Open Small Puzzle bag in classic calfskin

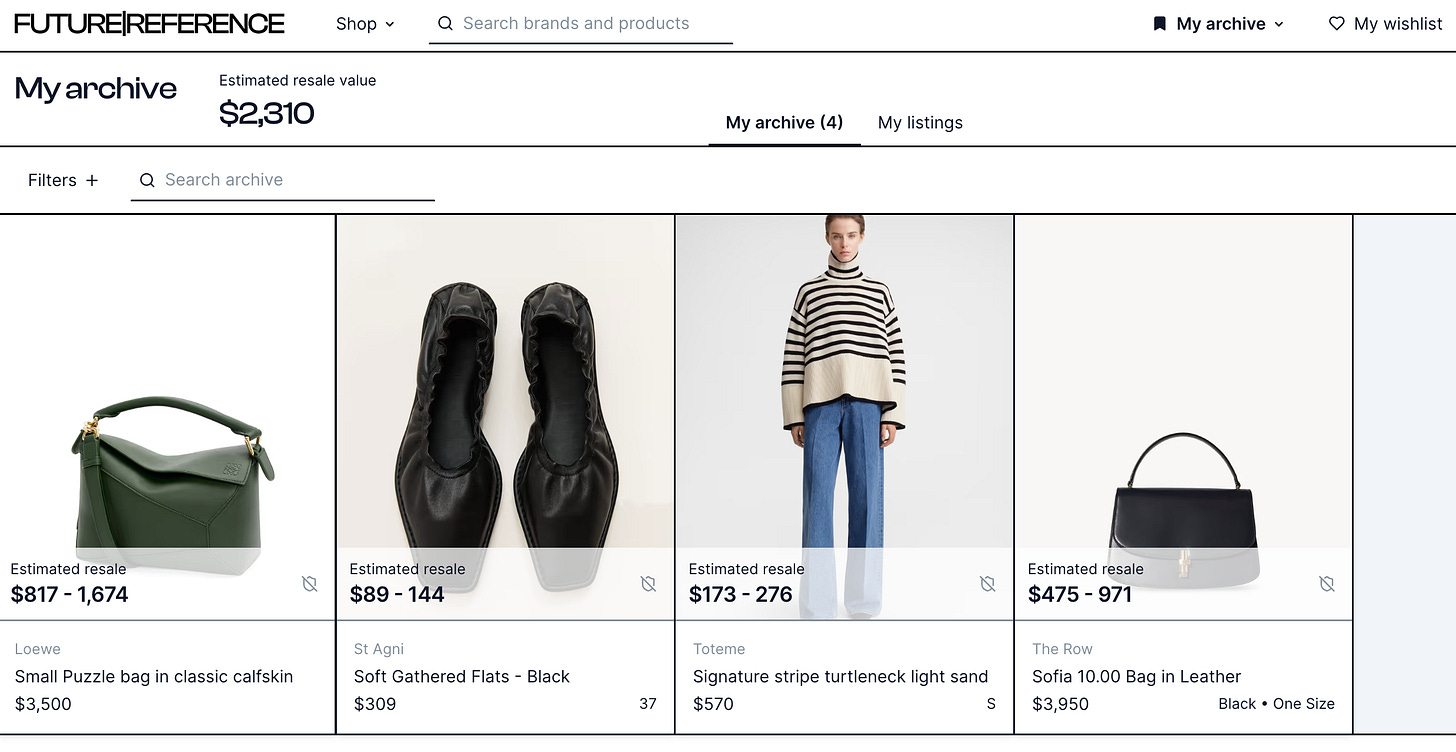pyautogui.click(x=154, y=676)
